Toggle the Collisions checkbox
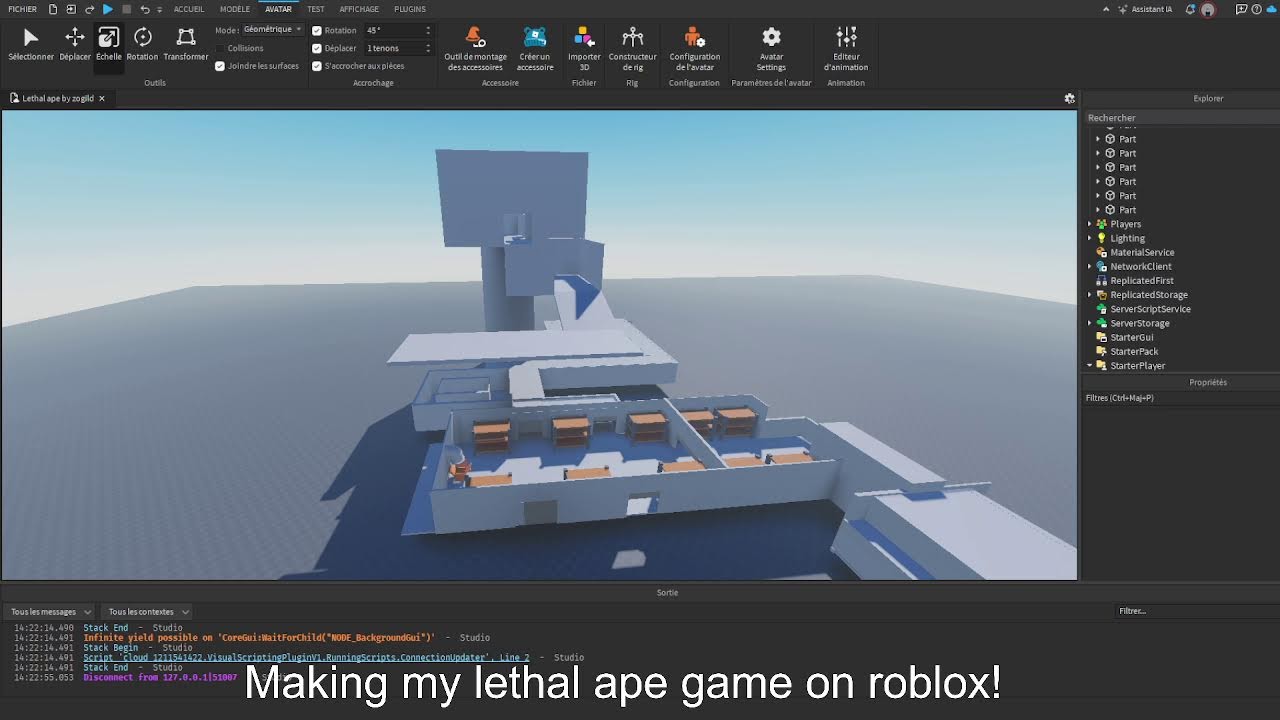Screen dimensions: 1280x720 [220, 48]
